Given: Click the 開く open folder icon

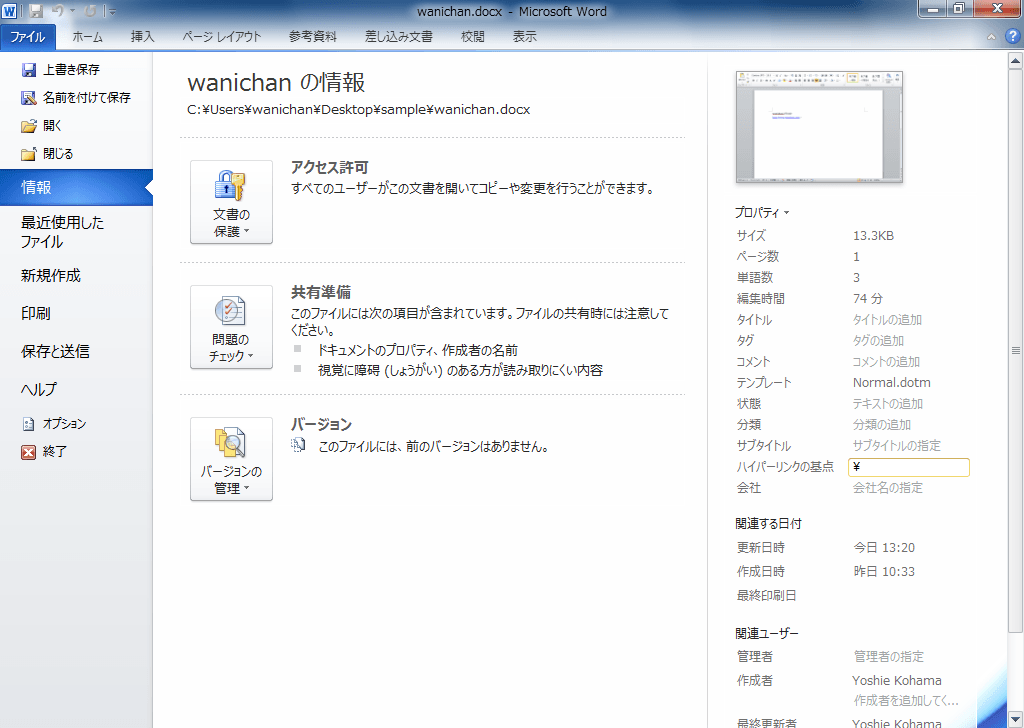Looking at the screenshot, I should pyautogui.click(x=29, y=126).
